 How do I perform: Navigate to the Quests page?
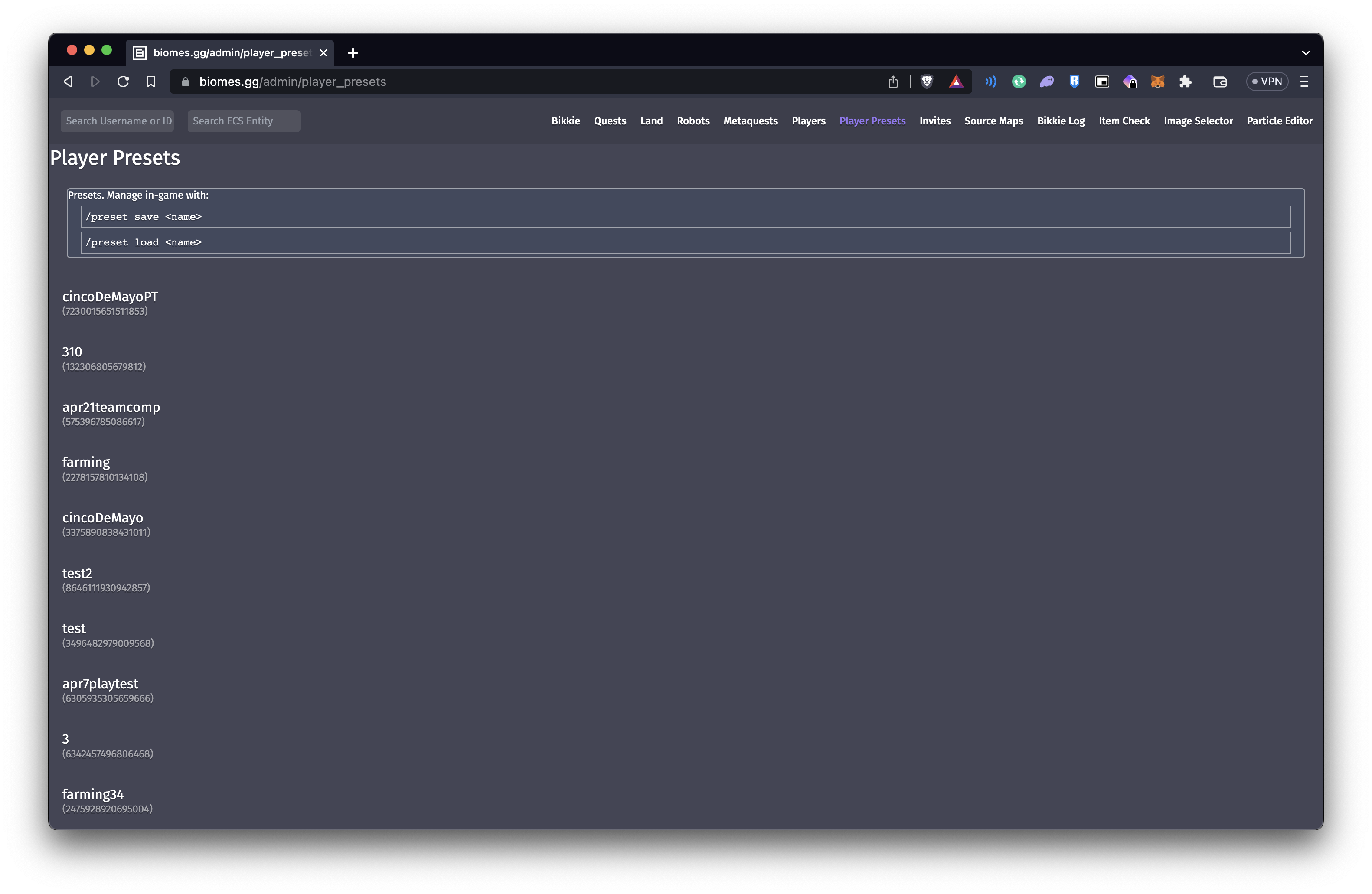pos(609,121)
